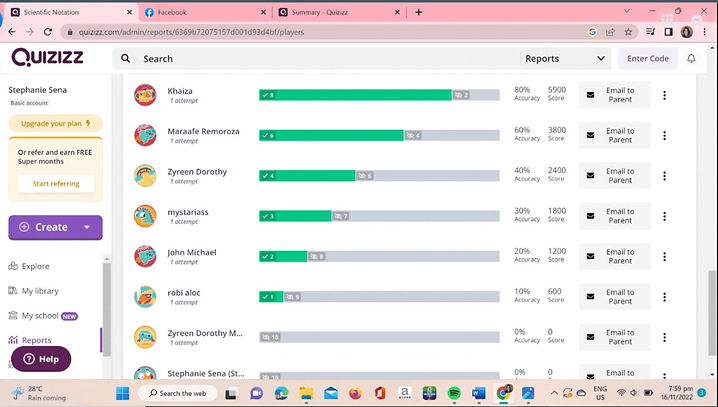Email Khaiza's parent
The image size is (718, 407).
coord(615,95)
